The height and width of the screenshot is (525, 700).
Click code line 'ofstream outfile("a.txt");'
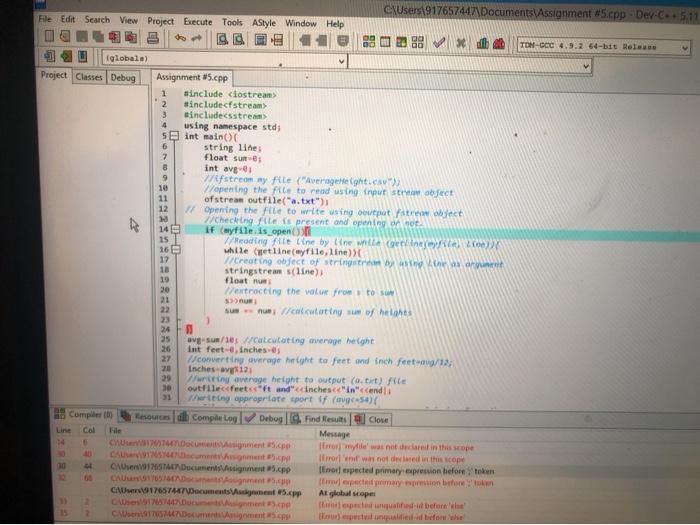(266, 200)
